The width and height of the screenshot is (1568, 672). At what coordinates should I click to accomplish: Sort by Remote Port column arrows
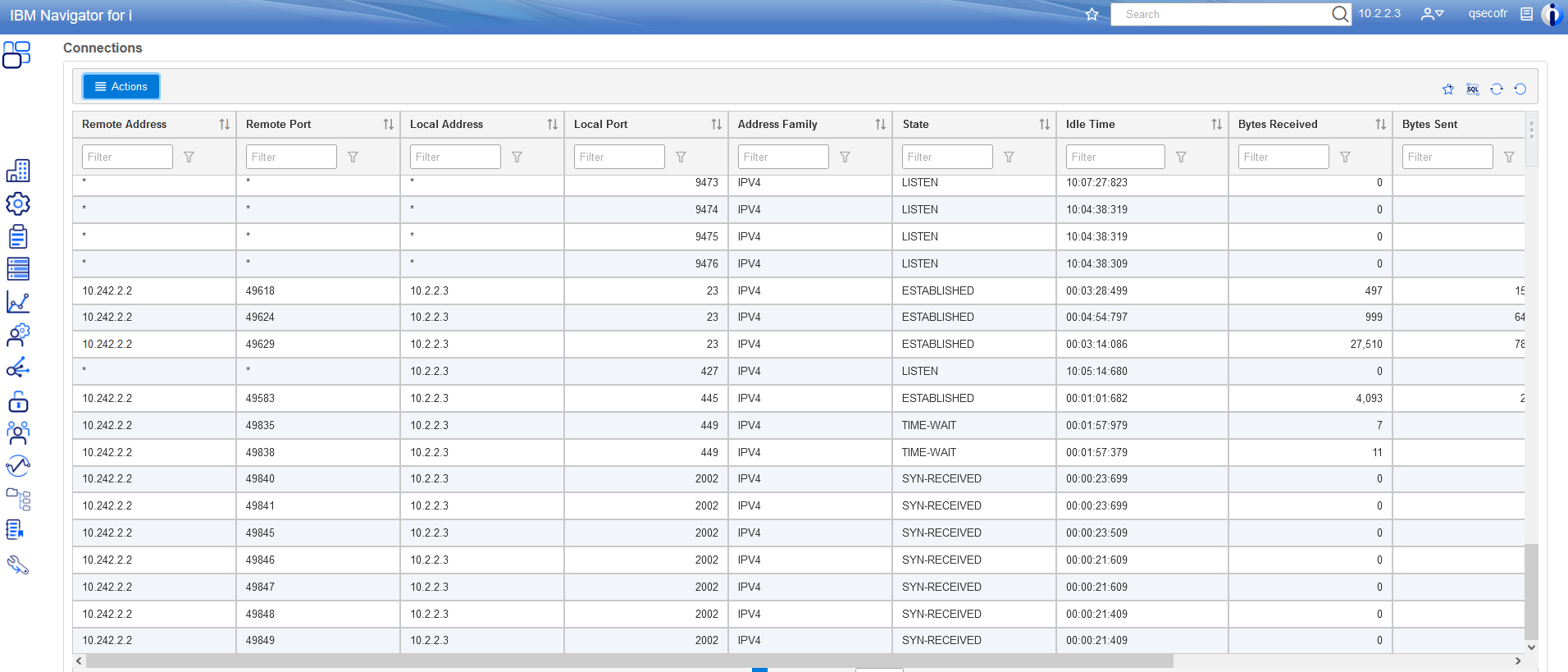pos(388,124)
